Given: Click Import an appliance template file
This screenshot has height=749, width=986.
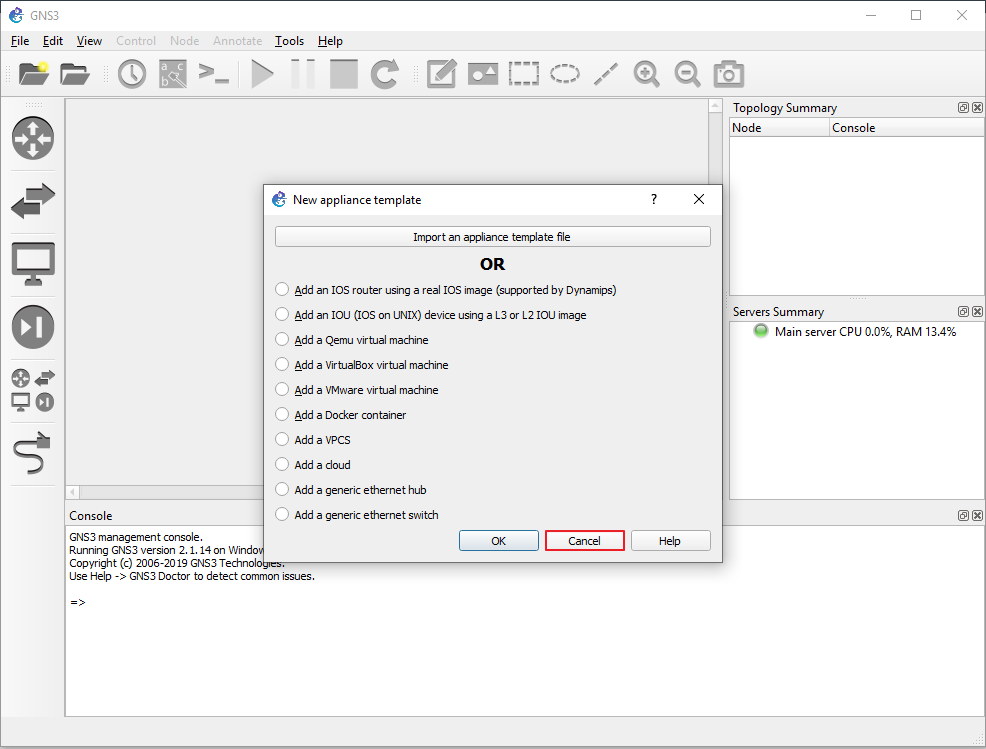Looking at the screenshot, I should (x=492, y=236).
